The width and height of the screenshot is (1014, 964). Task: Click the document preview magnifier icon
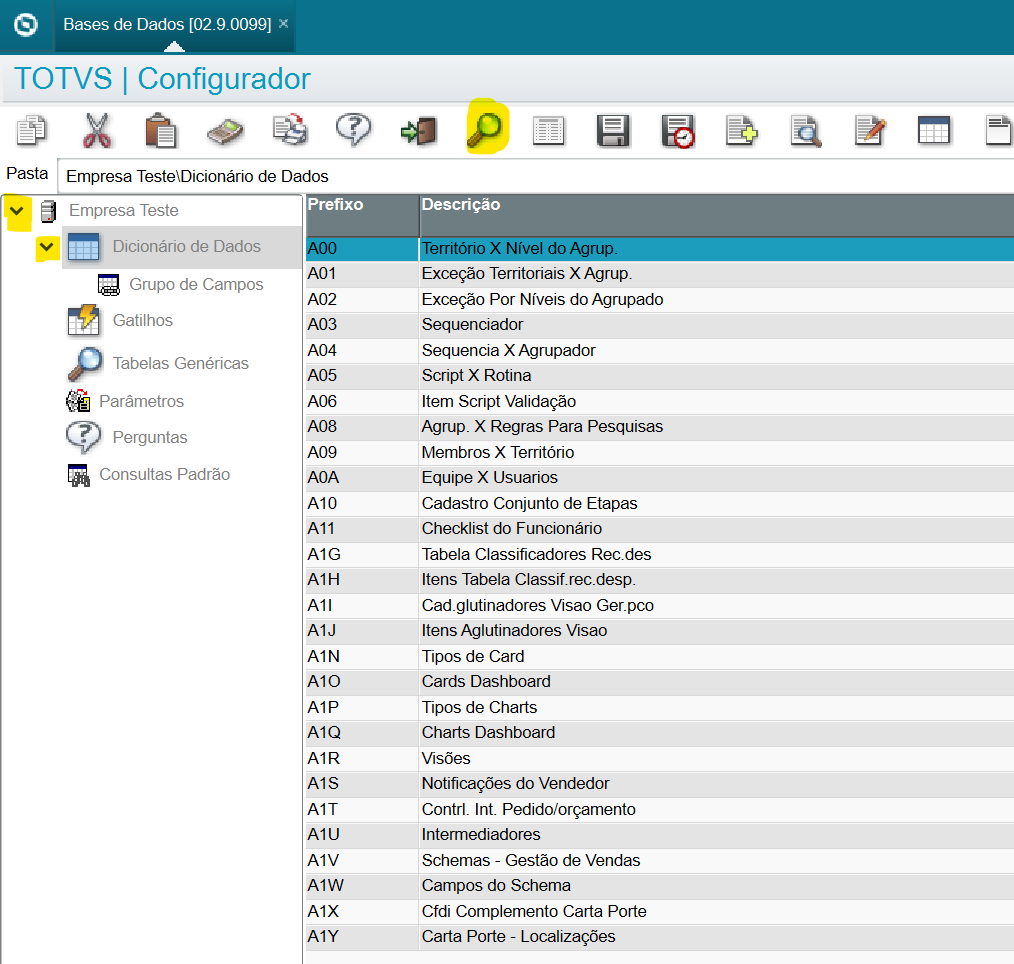(x=806, y=131)
